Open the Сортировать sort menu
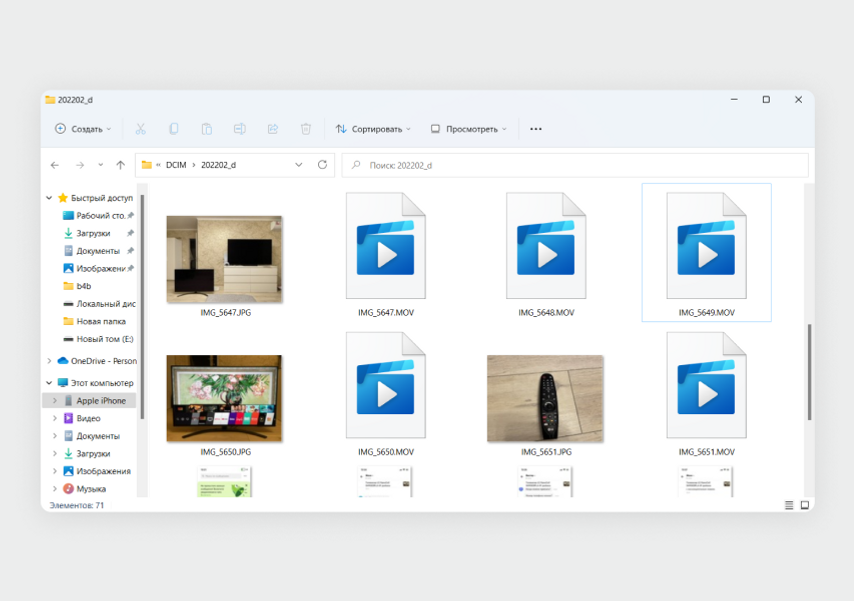 point(373,129)
